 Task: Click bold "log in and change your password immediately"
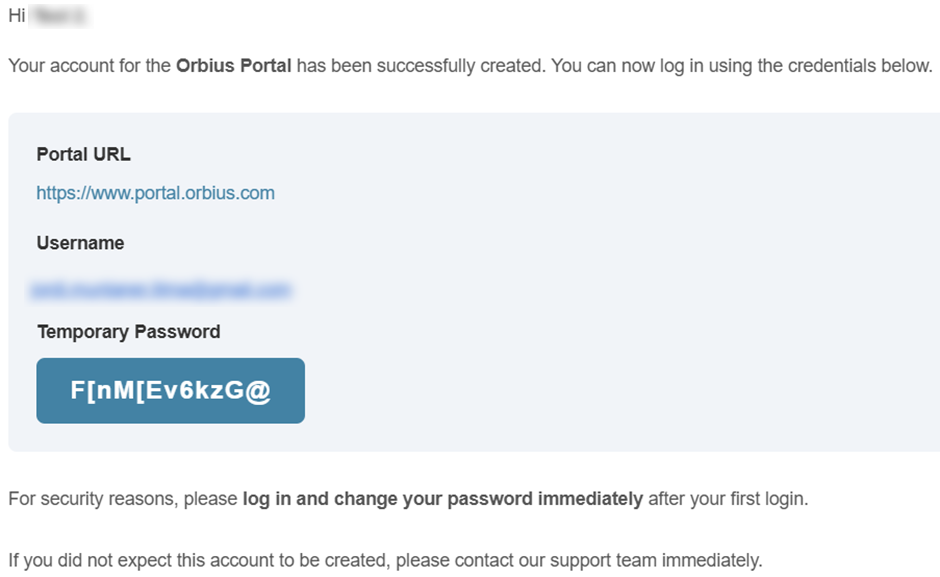click(x=442, y=498)
